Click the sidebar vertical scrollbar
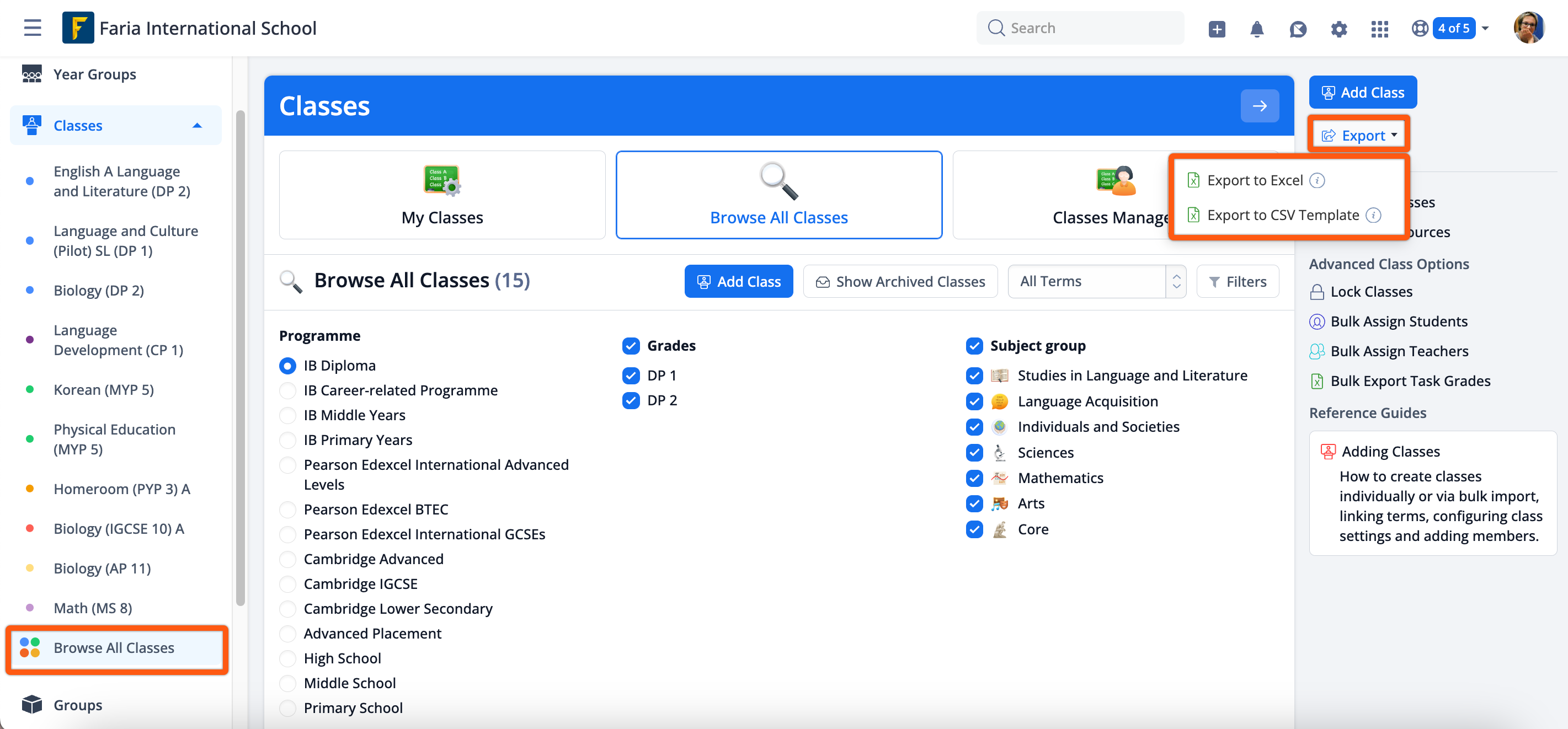The height and width of the screenshot is (729, 1568). [x=241, y=358]
